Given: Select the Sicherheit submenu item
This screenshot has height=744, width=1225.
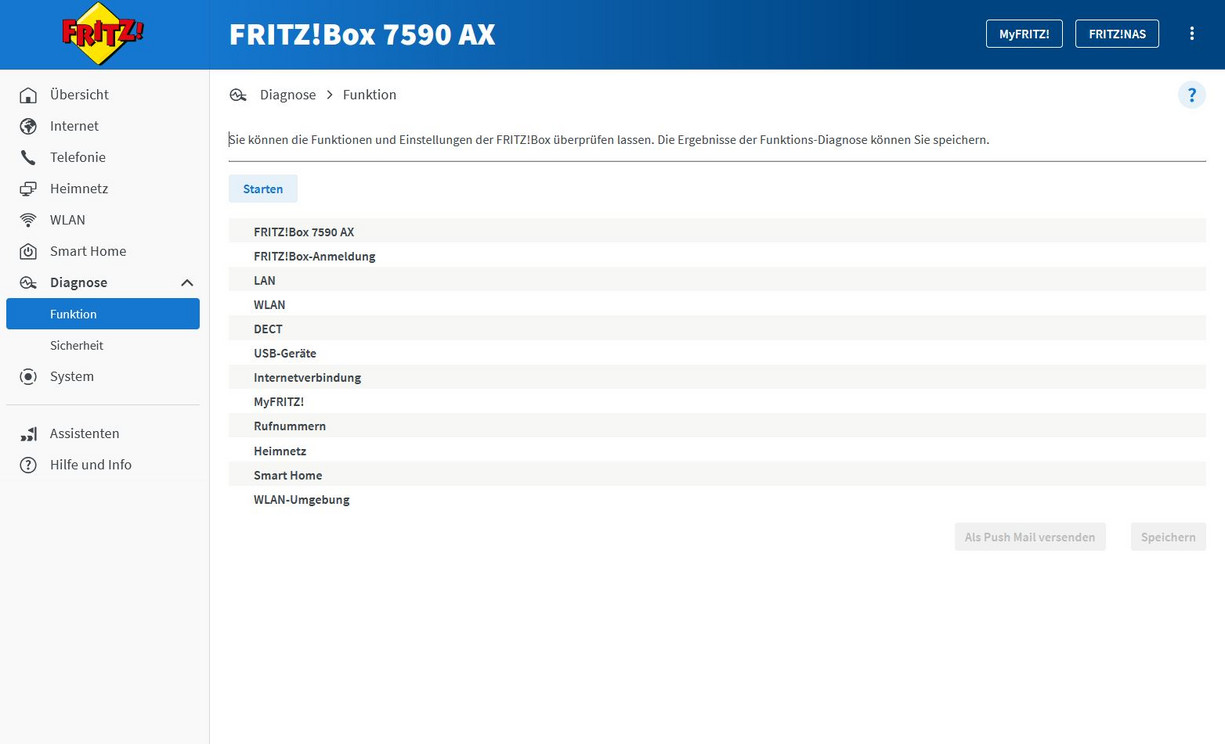Looking at the screenshot, I should [x=103, y=345].
